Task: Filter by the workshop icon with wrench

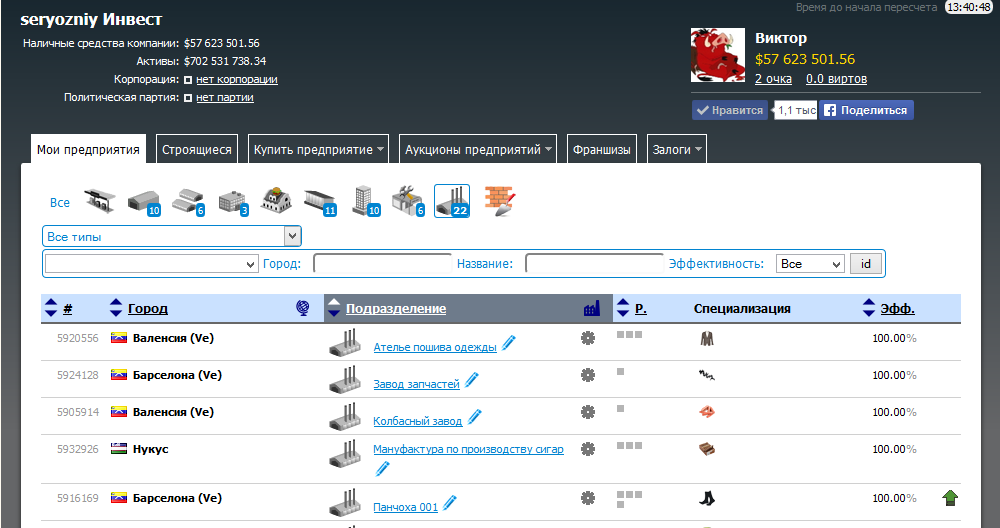Action: coord(407,201)
